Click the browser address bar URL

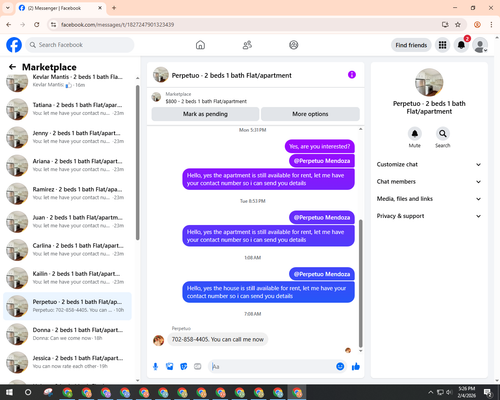click(x=117, y=25)
